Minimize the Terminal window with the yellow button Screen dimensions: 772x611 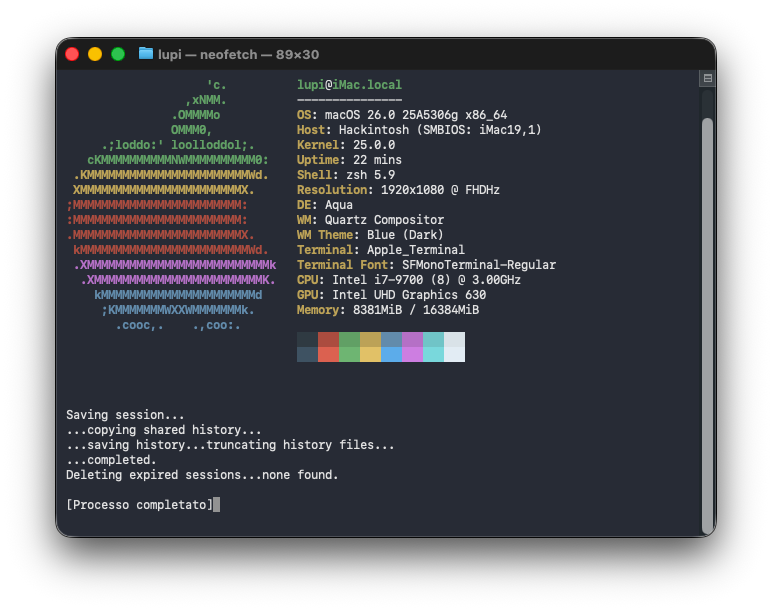click(x=95, y=54)
